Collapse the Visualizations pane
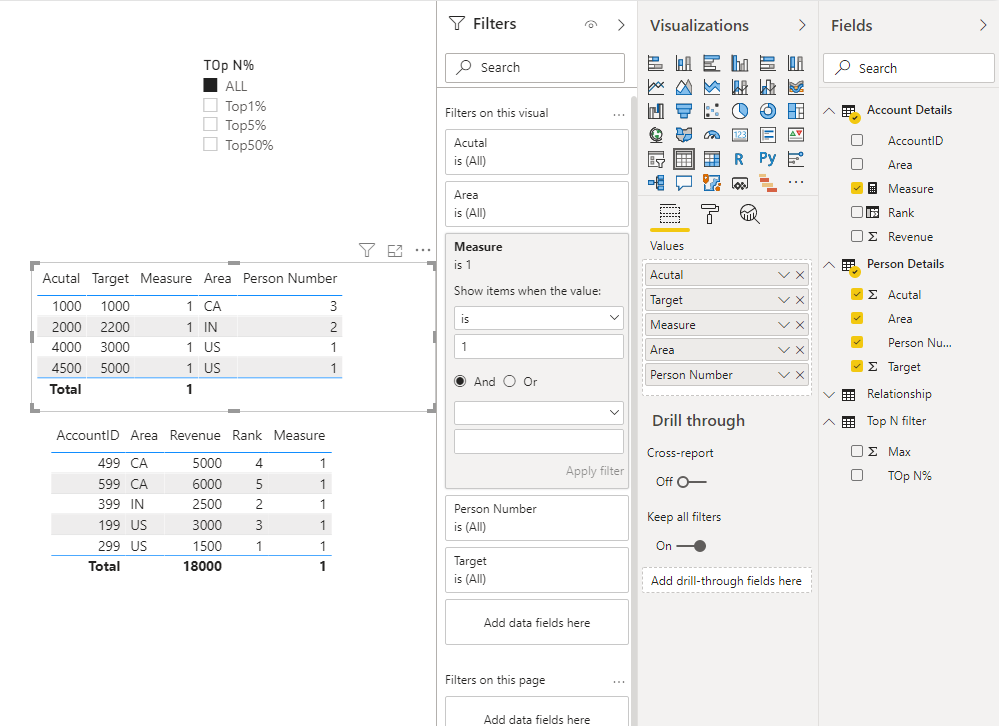 tap(802, 25)
